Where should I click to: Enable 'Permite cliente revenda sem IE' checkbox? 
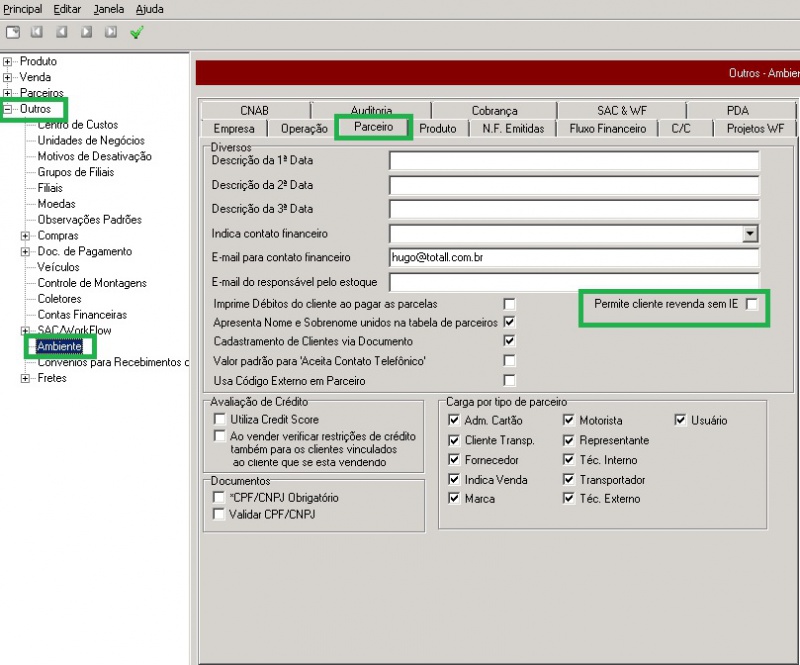point(752,303)
